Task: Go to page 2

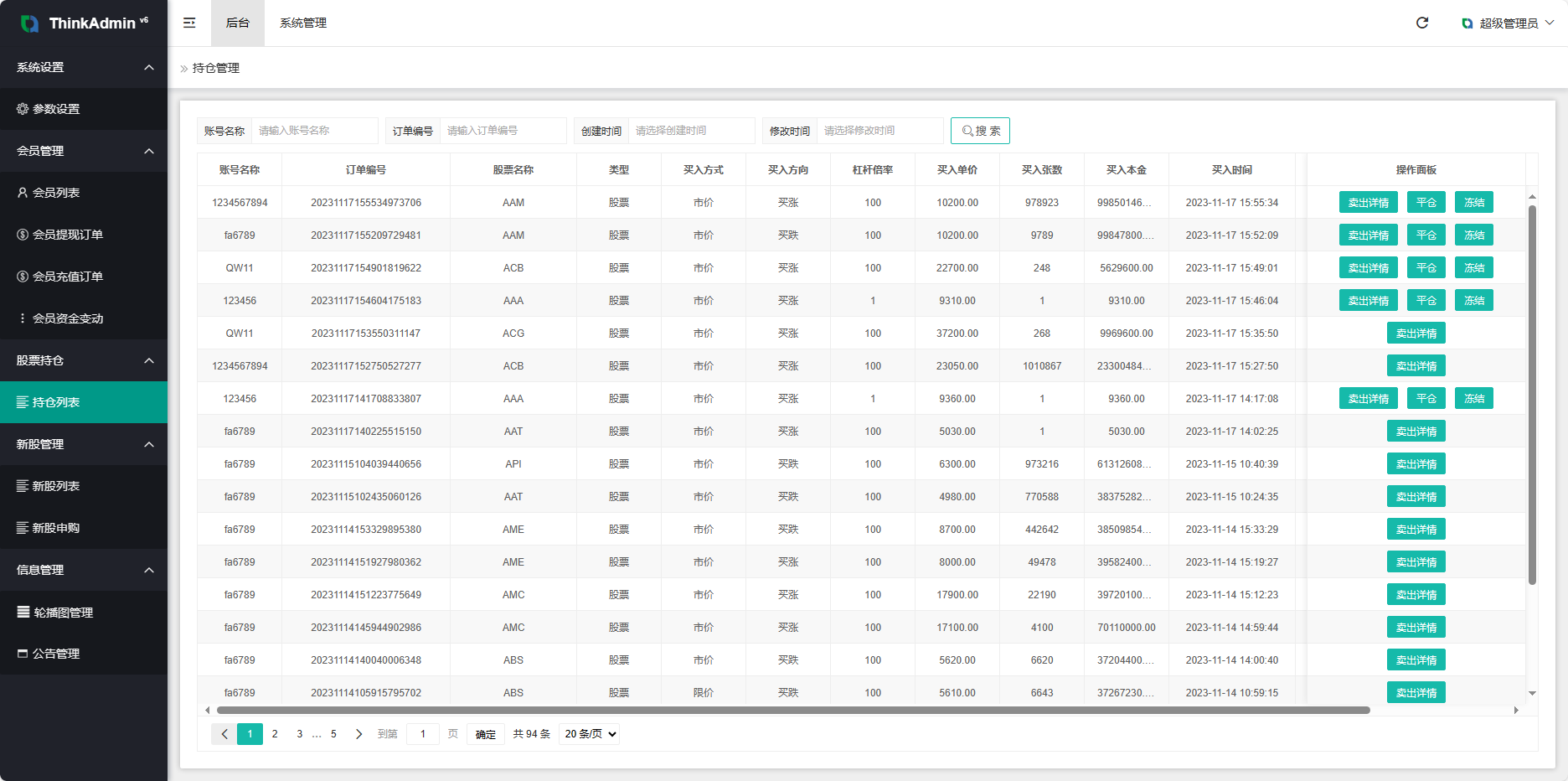Action: coord(275,734)
